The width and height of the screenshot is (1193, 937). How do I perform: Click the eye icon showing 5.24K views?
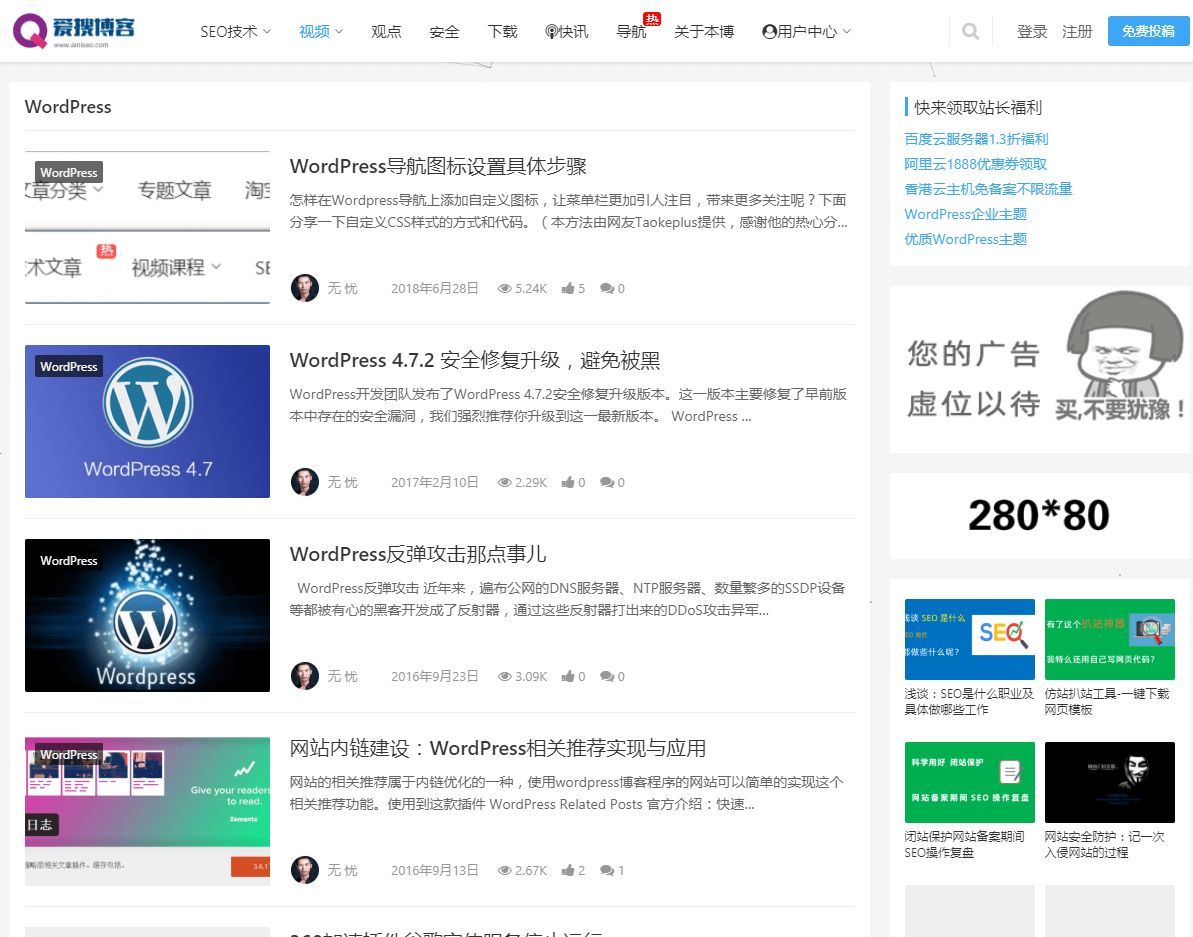505,288
